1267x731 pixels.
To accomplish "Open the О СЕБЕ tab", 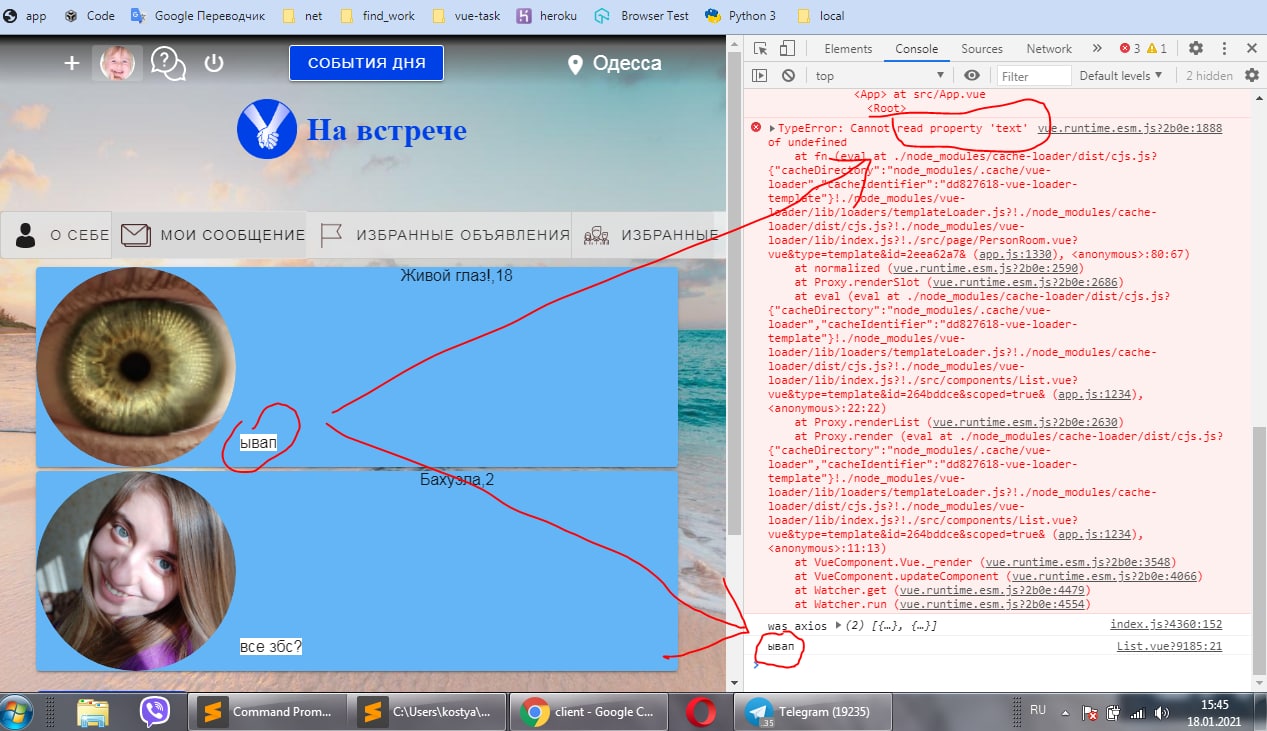I will [x=56, y=235].
